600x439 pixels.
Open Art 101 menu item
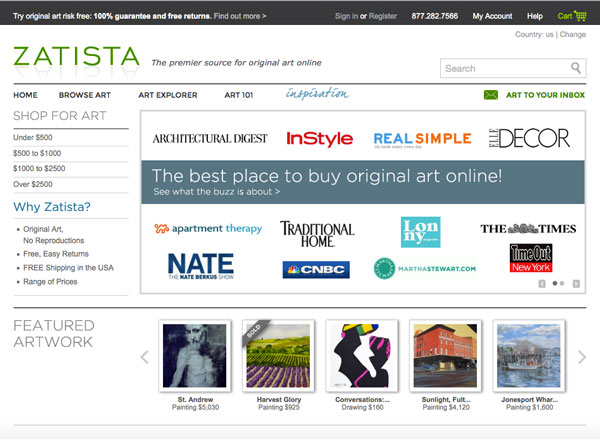click(x=239, y=95)
